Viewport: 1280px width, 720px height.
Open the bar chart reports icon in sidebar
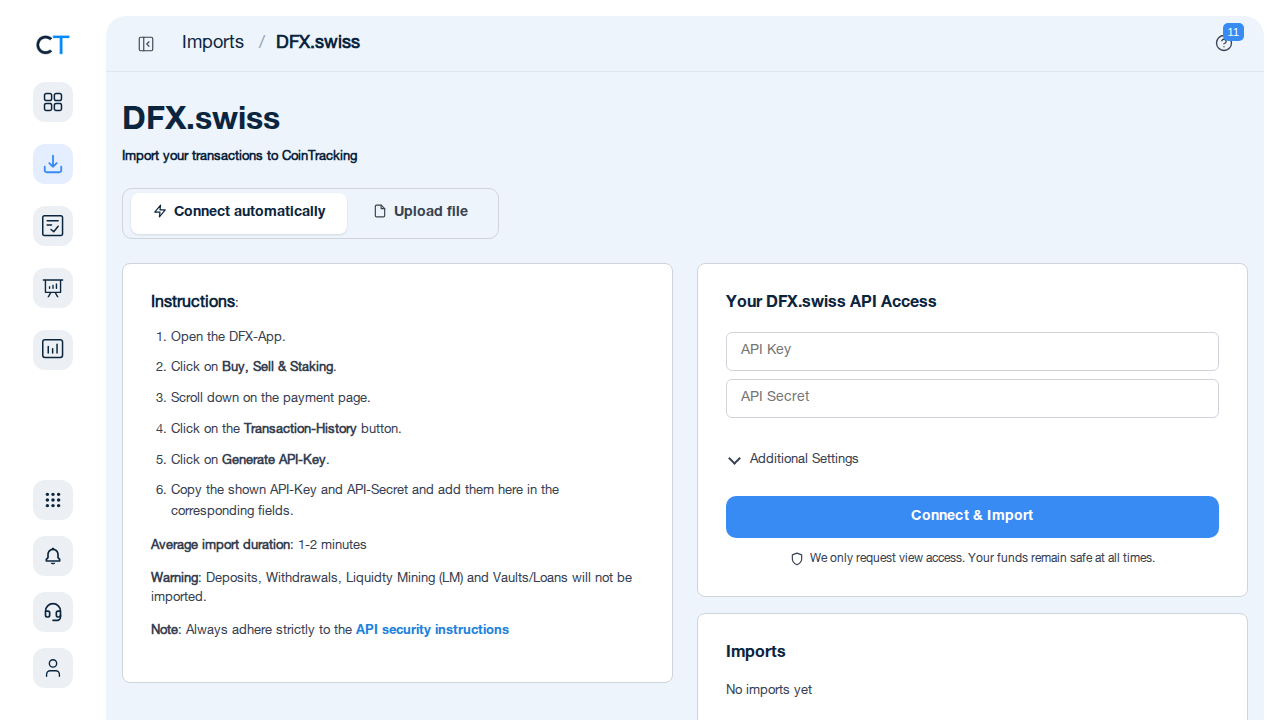tap(53, 350)
